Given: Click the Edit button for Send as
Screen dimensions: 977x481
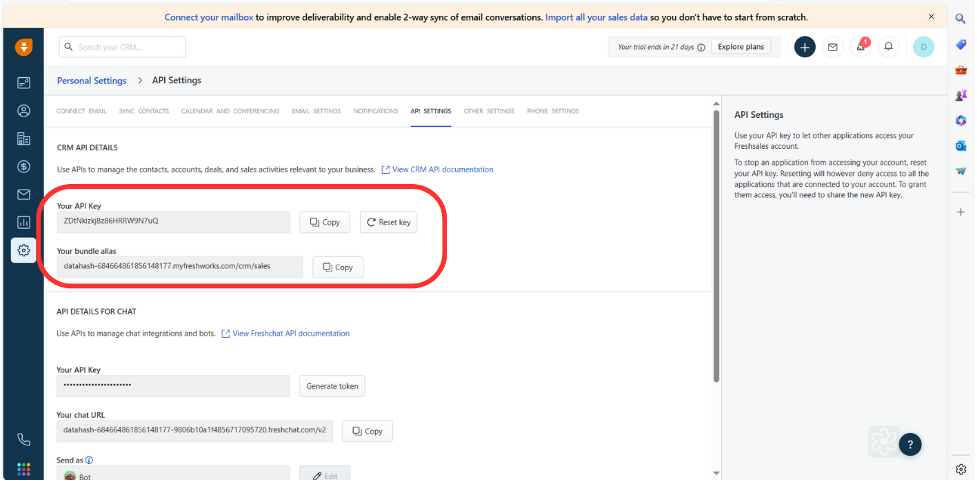Looking at the screenshot, I should (325, 474).
